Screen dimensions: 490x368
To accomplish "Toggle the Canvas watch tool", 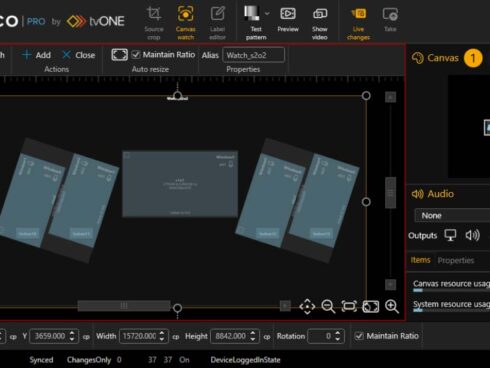I will tap(185, 23).
